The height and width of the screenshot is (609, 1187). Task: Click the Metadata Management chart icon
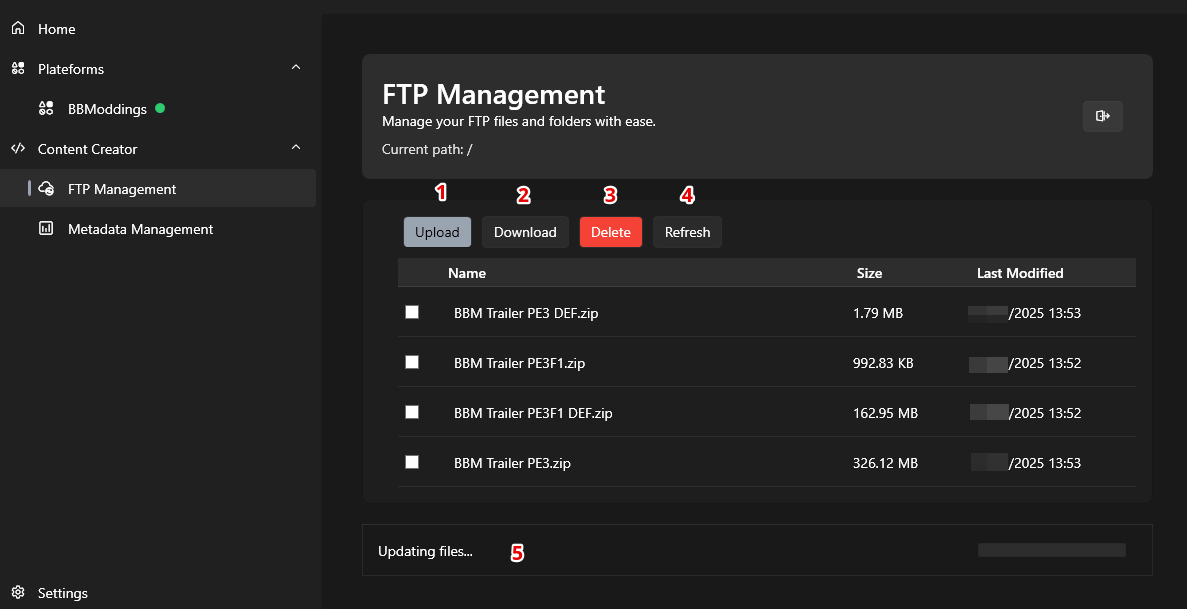(46, 229)
